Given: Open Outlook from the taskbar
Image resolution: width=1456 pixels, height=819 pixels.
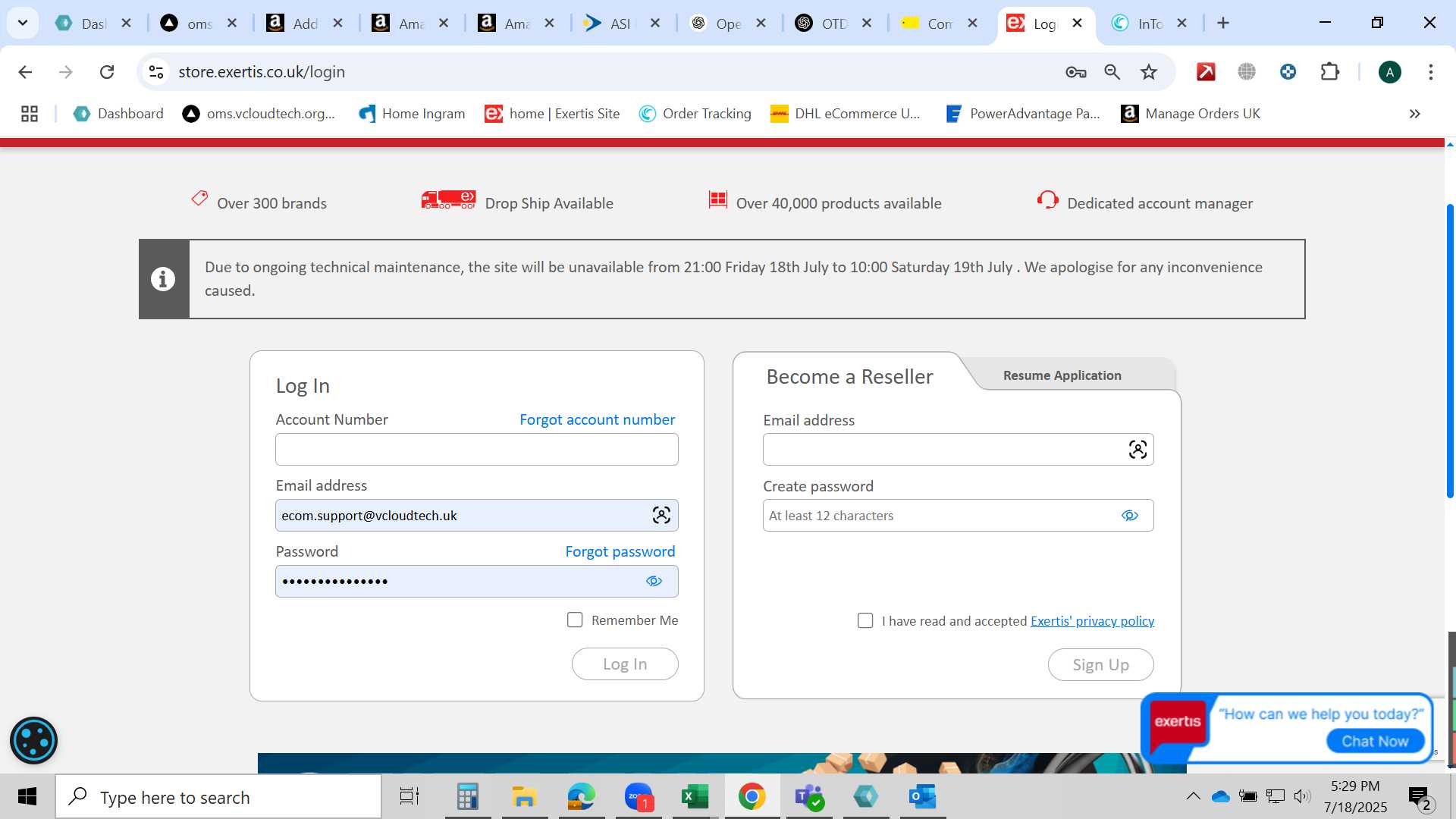Looking at the screenshot, I should 922,797.
